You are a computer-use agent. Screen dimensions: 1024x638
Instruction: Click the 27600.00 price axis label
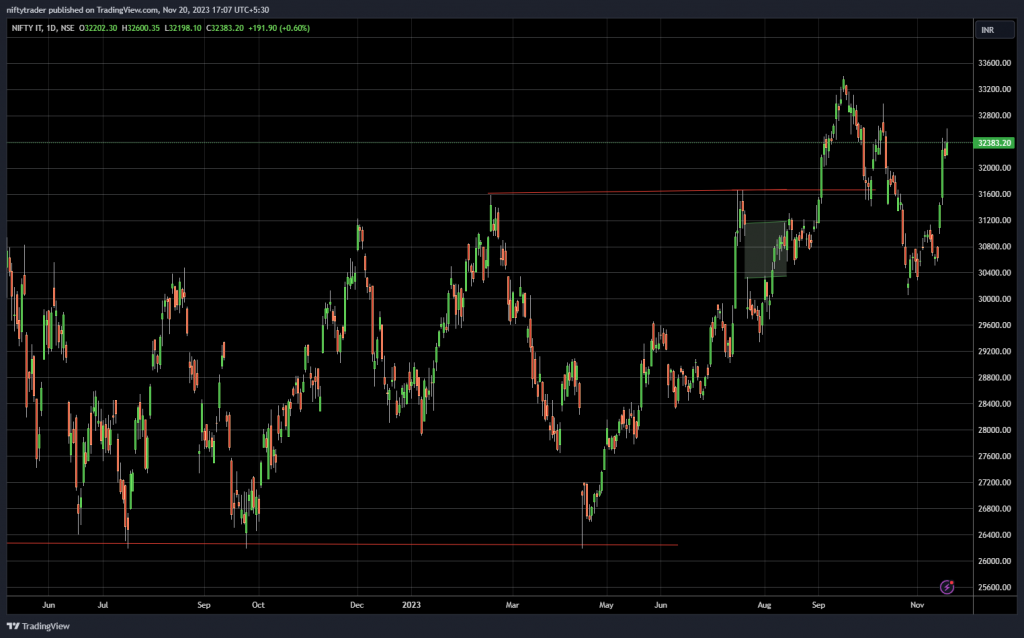click(994, 456)
